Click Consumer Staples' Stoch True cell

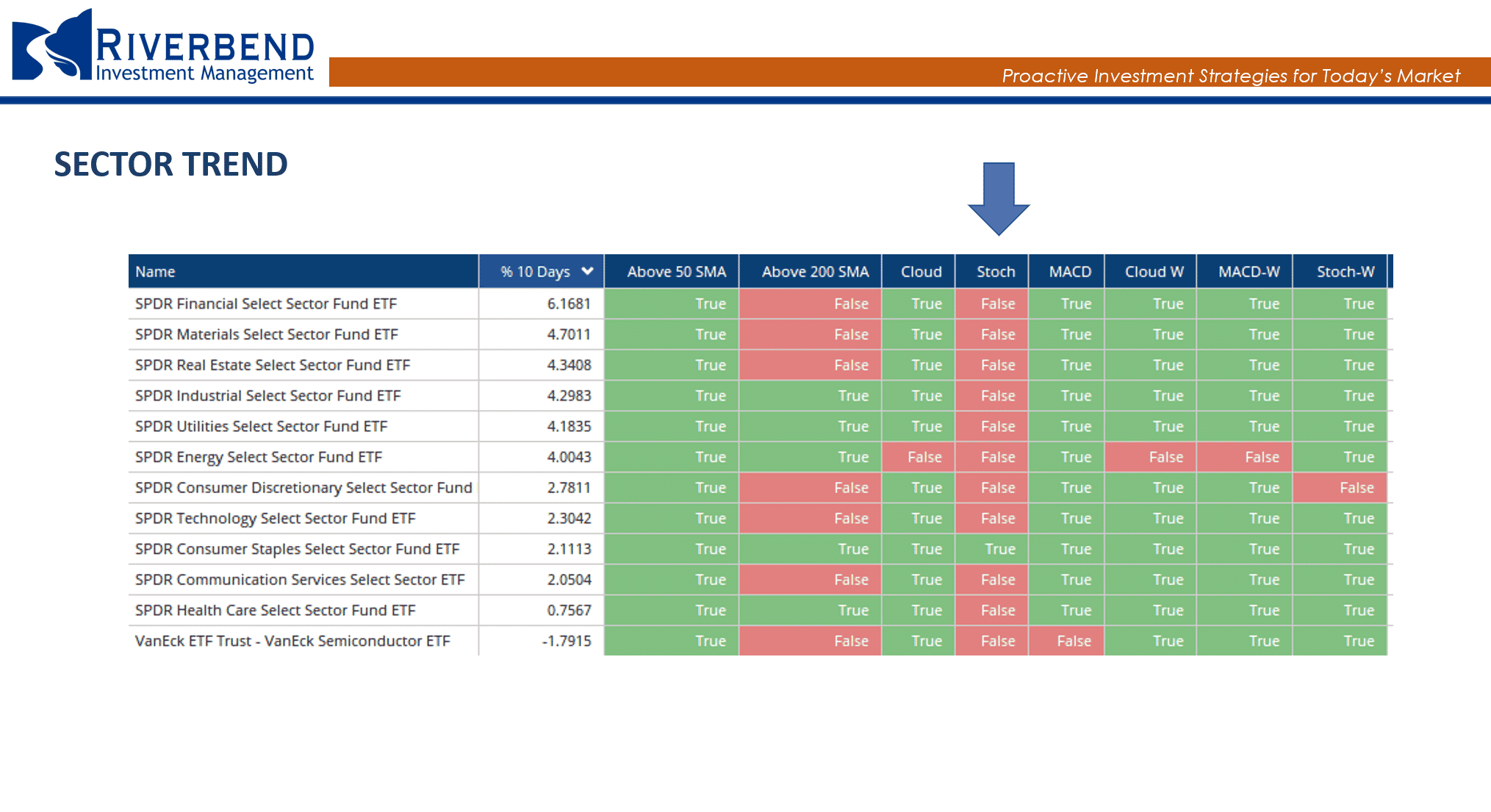click(x=992, y=549)
